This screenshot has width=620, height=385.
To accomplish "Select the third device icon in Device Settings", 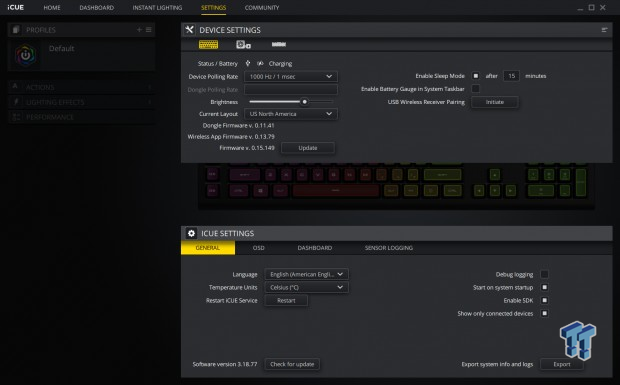I will 279,44.
